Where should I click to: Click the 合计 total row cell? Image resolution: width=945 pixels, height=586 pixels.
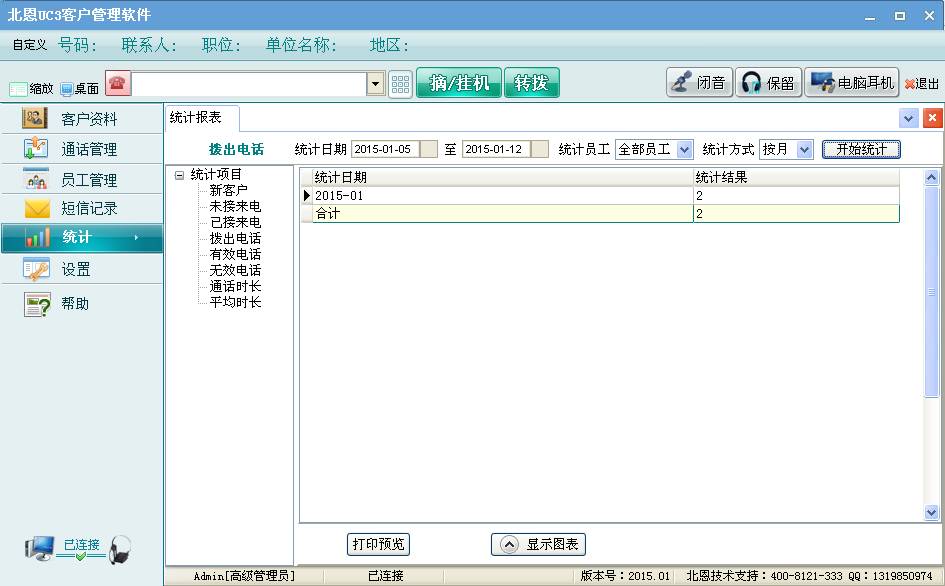coord(503,213)
